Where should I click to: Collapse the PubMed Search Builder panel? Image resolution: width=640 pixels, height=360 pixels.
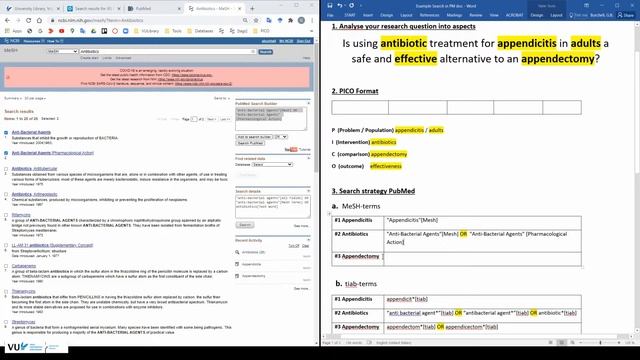point(309,104)
